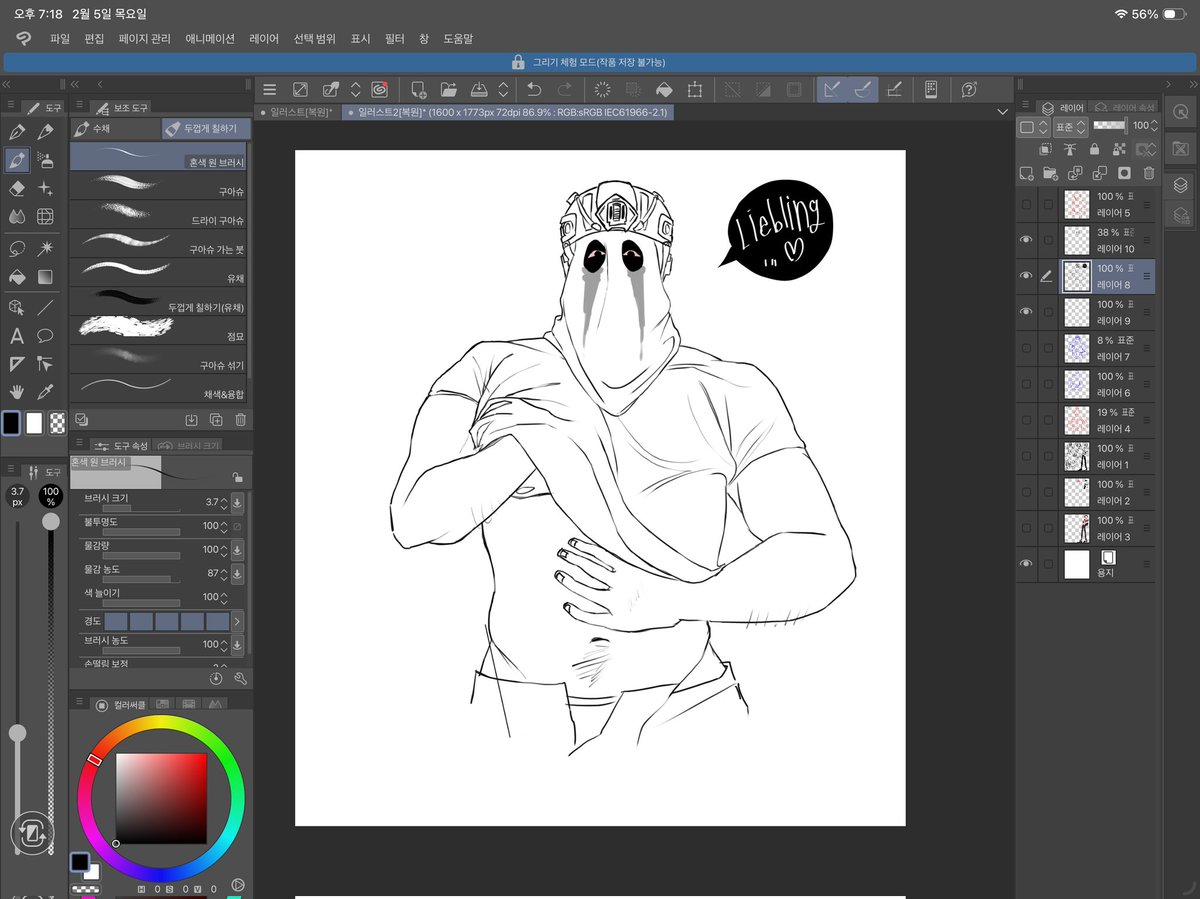Collapse the left tool palette dock arrows
The height and width of the screenshot is (899, 1200).
(x=7, y=84)
